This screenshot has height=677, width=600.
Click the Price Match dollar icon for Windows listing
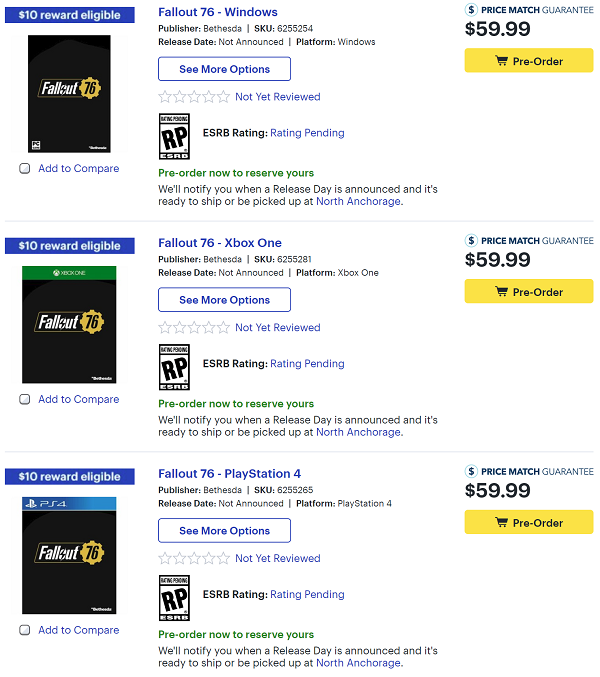pyautogui.click(x=471, y=9)
